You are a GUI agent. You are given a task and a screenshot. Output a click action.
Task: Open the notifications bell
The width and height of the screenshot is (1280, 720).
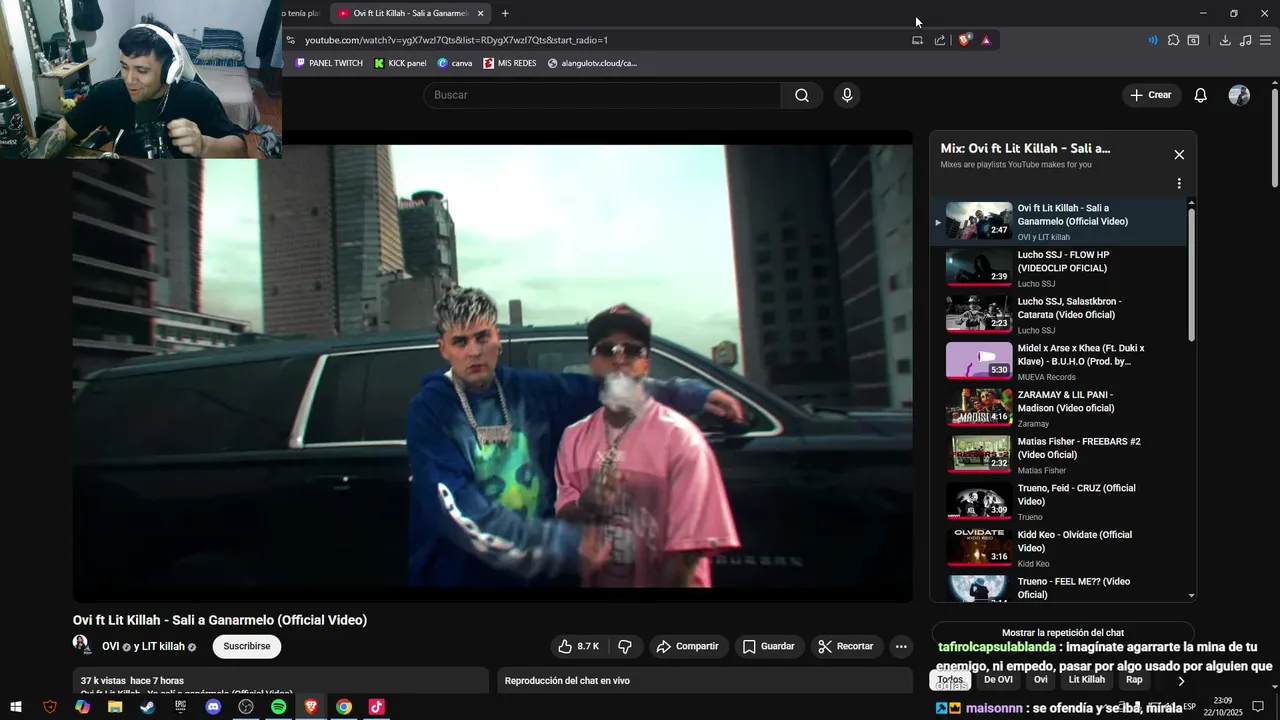(1201, 95)
